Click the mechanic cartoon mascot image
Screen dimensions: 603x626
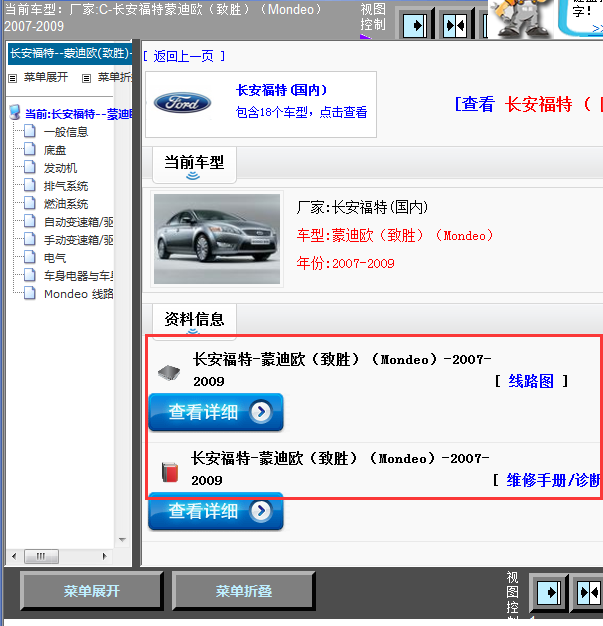[520, 18]
